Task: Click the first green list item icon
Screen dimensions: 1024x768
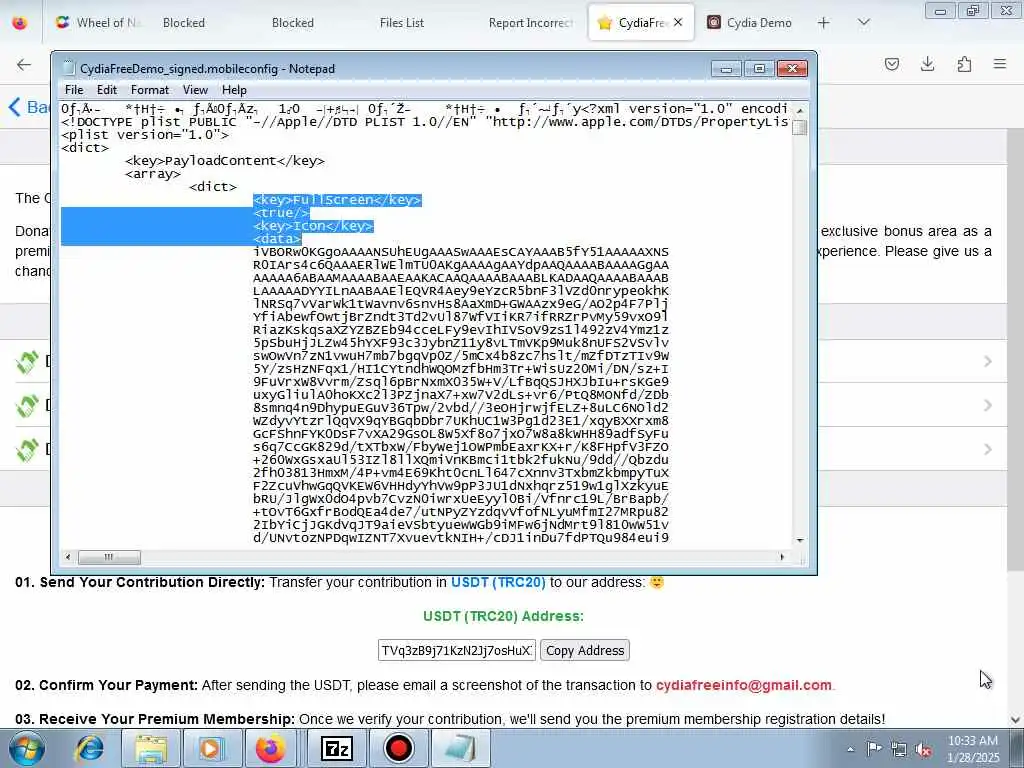Action: click(27, 362)
